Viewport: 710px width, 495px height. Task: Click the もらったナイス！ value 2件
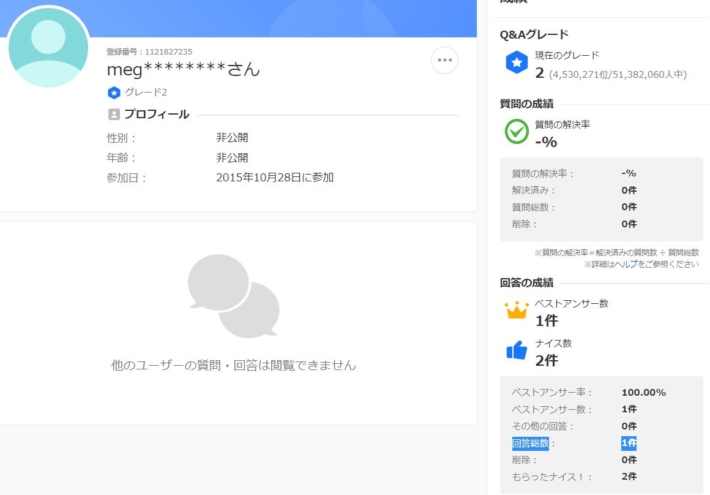click(629, 476)
